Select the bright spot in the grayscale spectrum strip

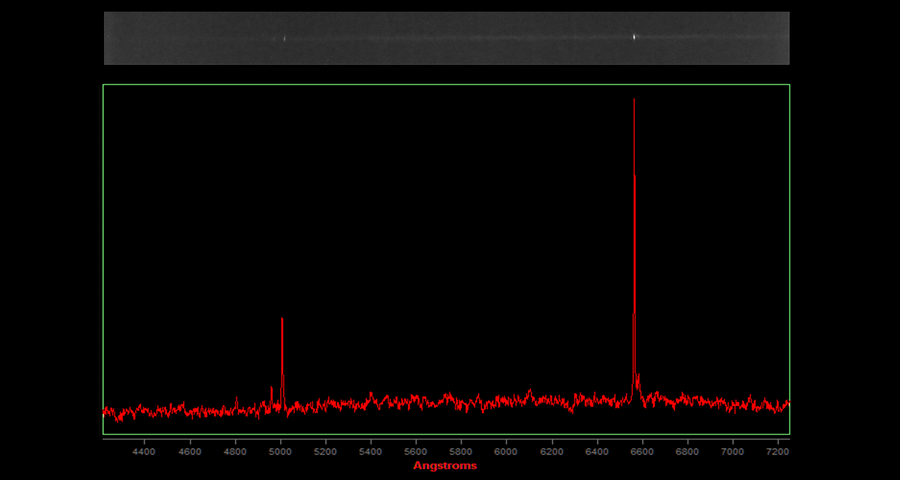[x=634, y=38]
